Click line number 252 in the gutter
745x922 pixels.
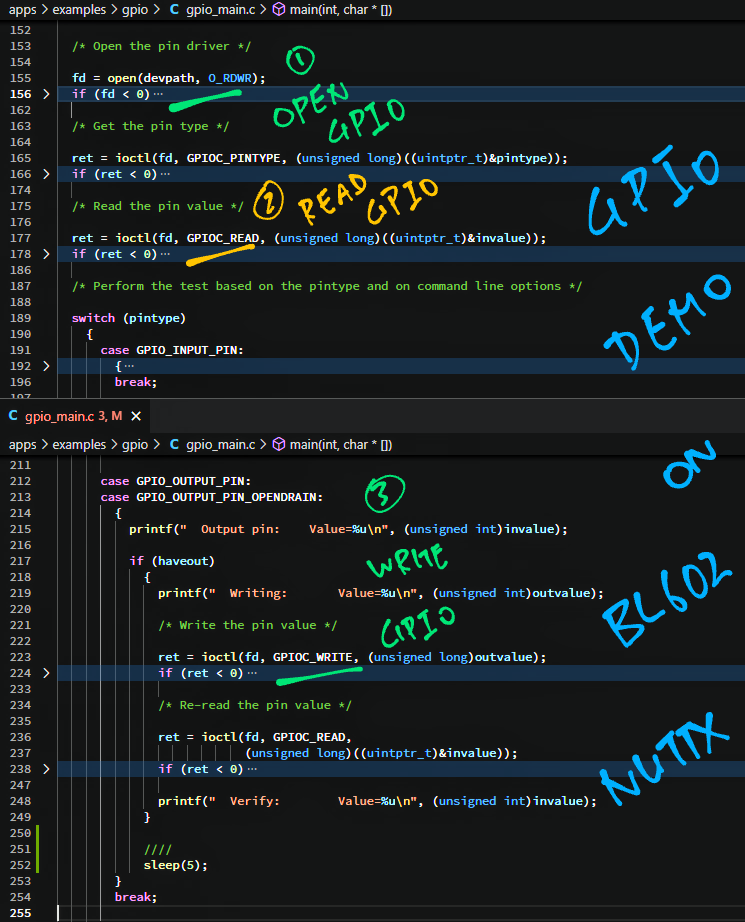point(18,865)
